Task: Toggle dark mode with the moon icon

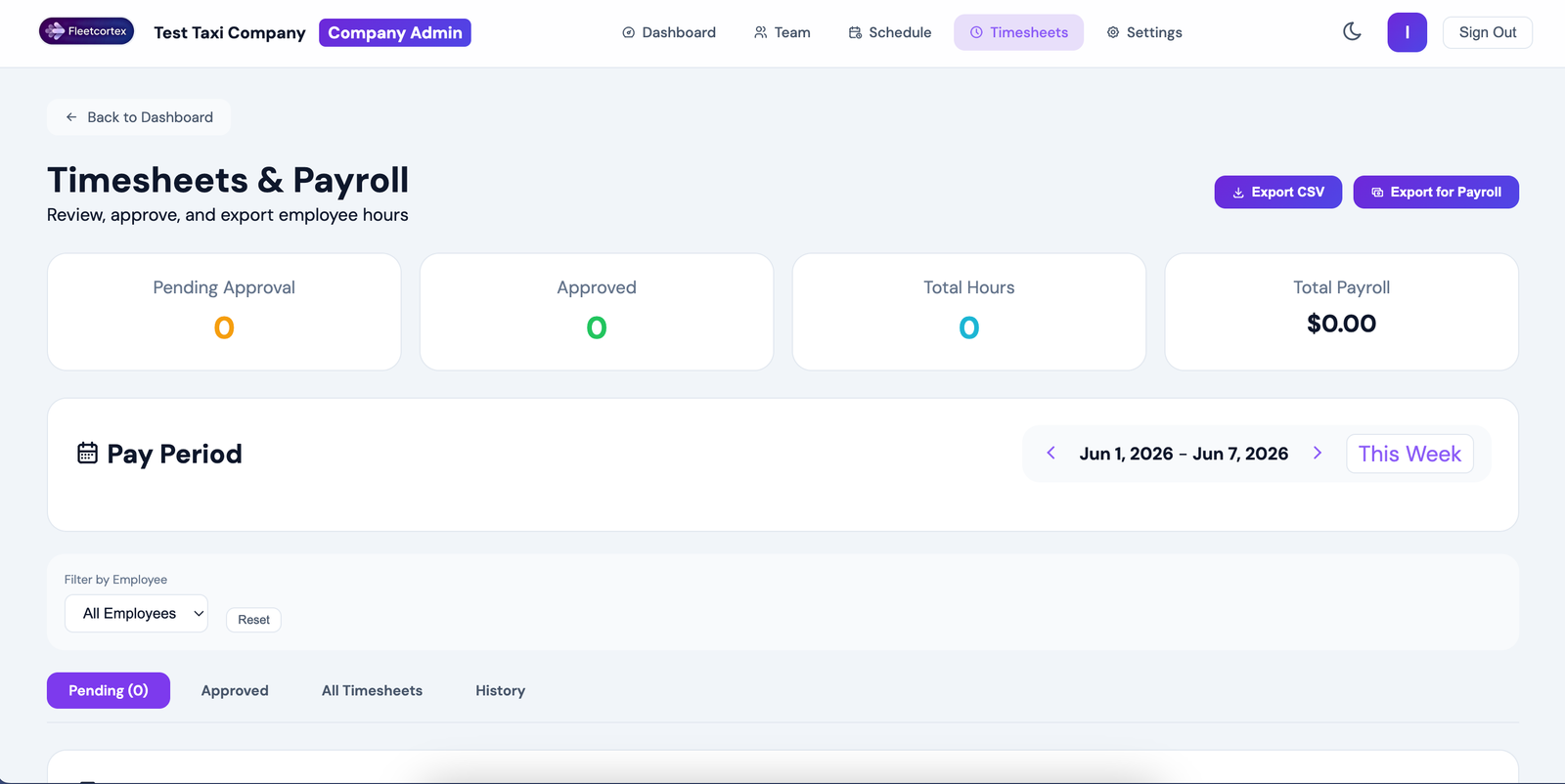Action: tap(1352, 32)
